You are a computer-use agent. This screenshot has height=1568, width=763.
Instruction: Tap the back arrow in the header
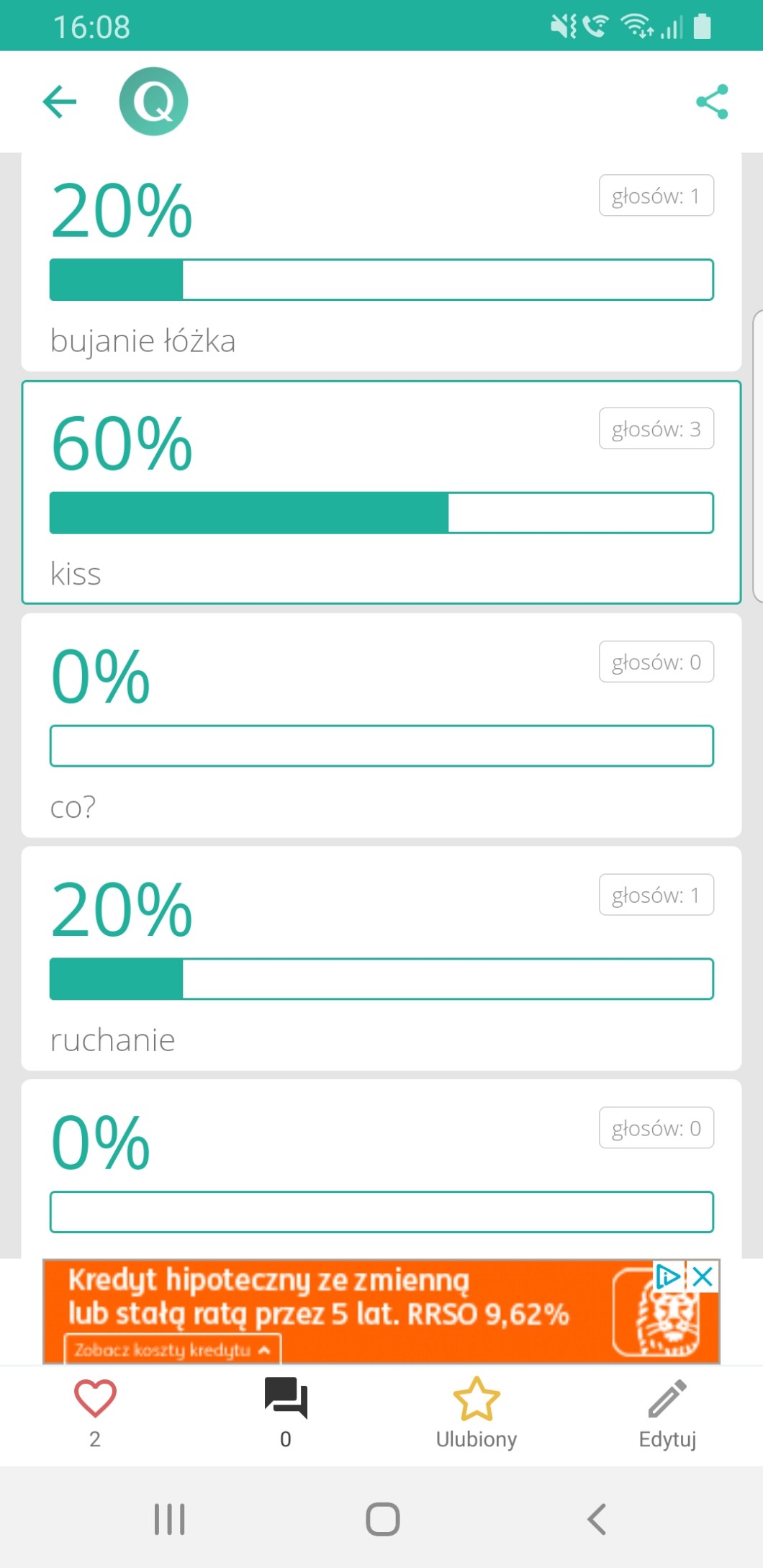point(60,102)
